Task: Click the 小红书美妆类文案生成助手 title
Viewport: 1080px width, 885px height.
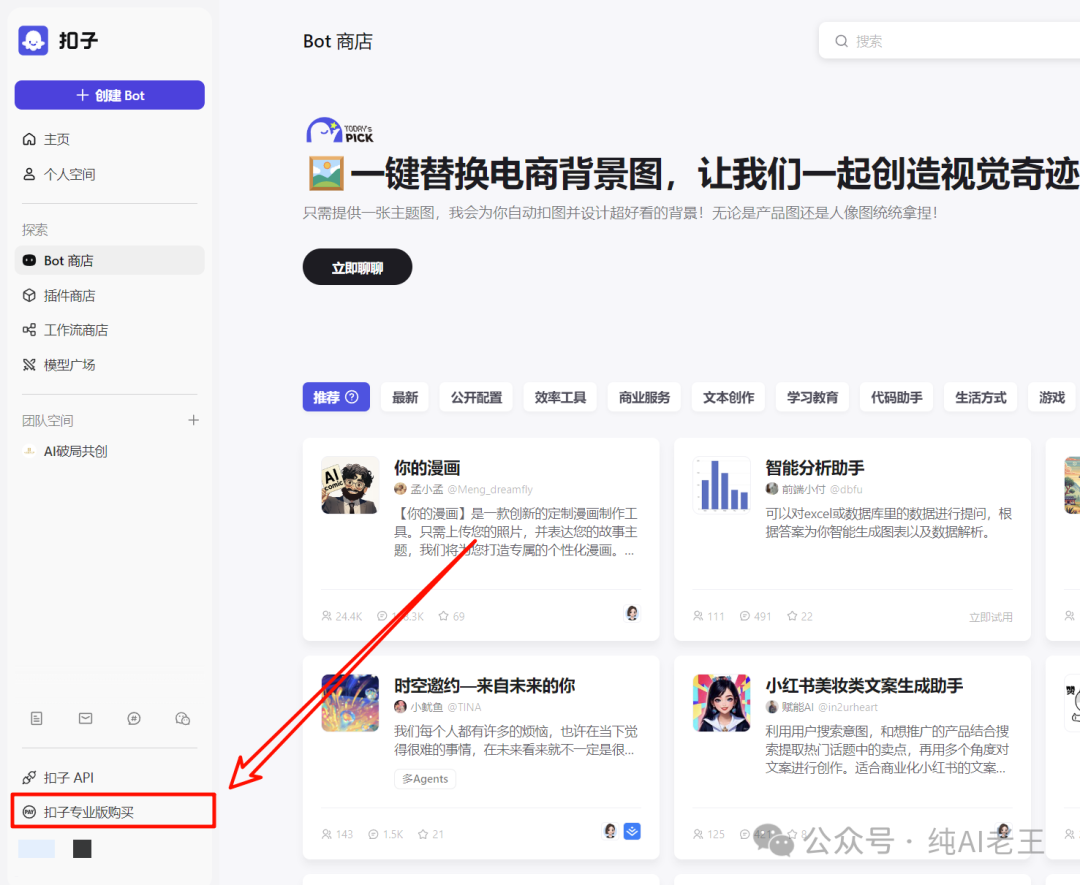Action: tap(864, 686)
